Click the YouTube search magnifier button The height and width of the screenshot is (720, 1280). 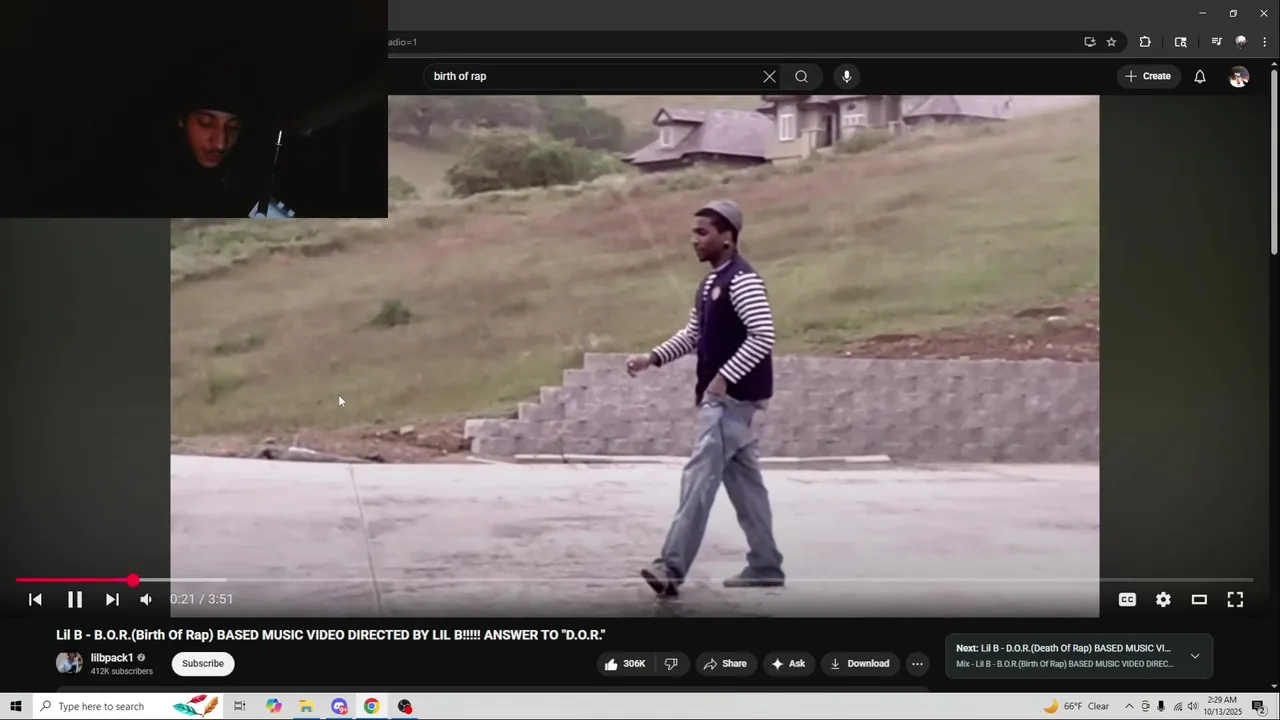[801, 77]
